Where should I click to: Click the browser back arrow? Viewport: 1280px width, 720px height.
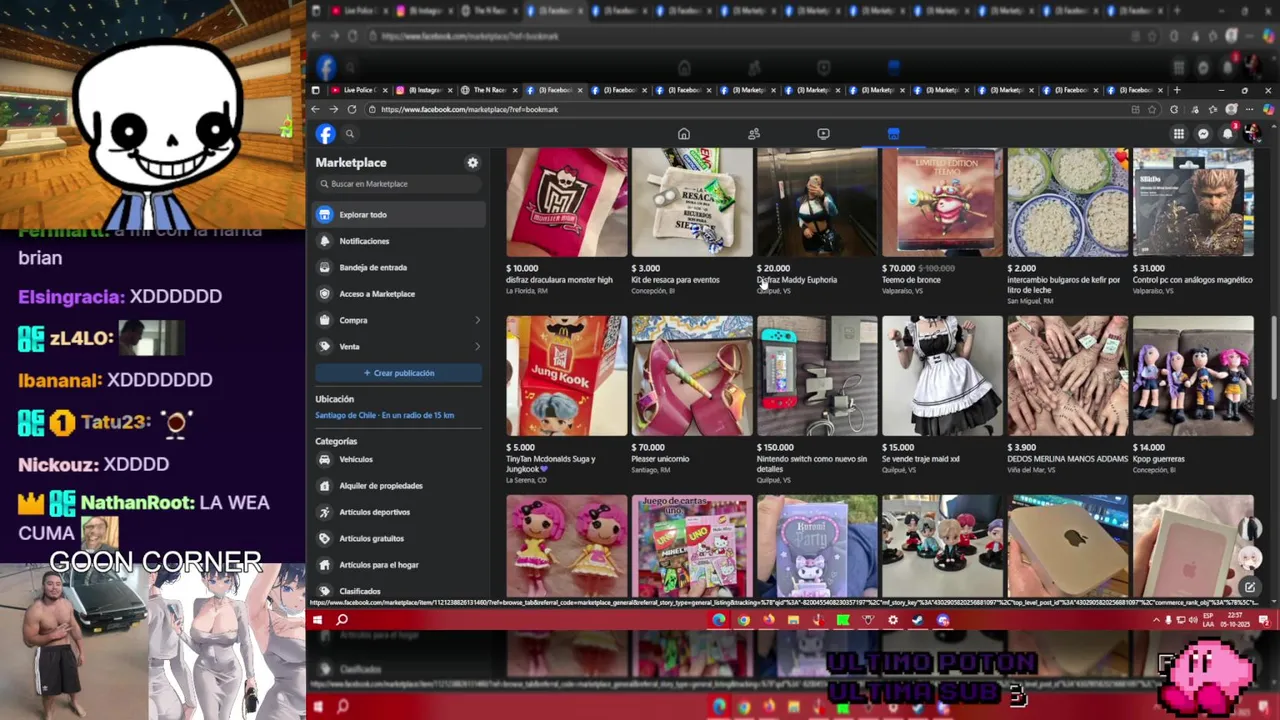[316, 109]
